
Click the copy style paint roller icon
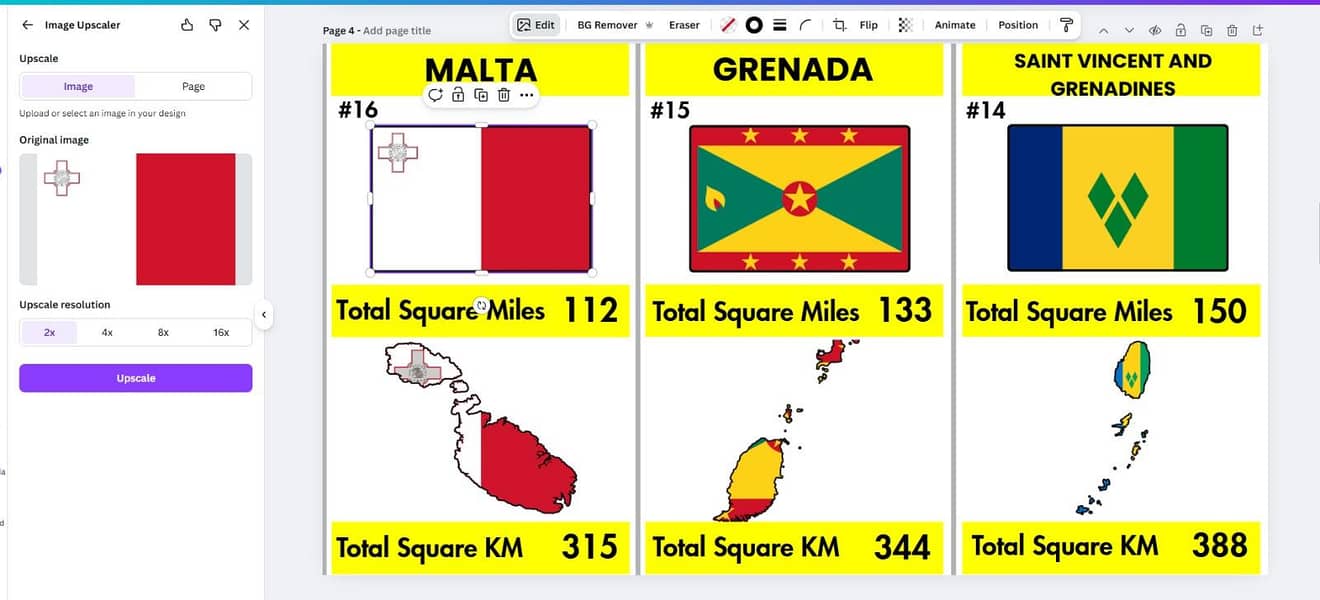pos(1066,25)
